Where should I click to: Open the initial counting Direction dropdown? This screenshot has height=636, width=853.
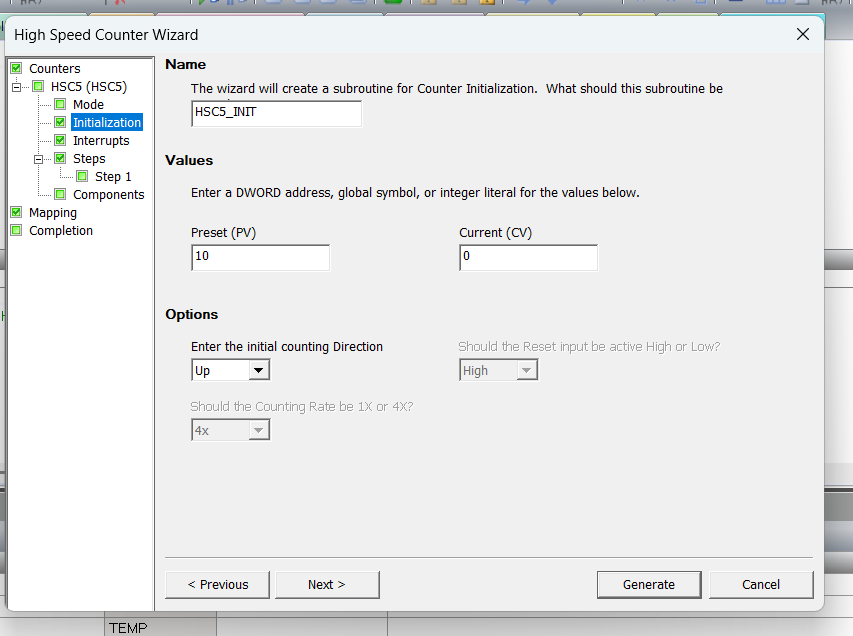tap(258, 371)
